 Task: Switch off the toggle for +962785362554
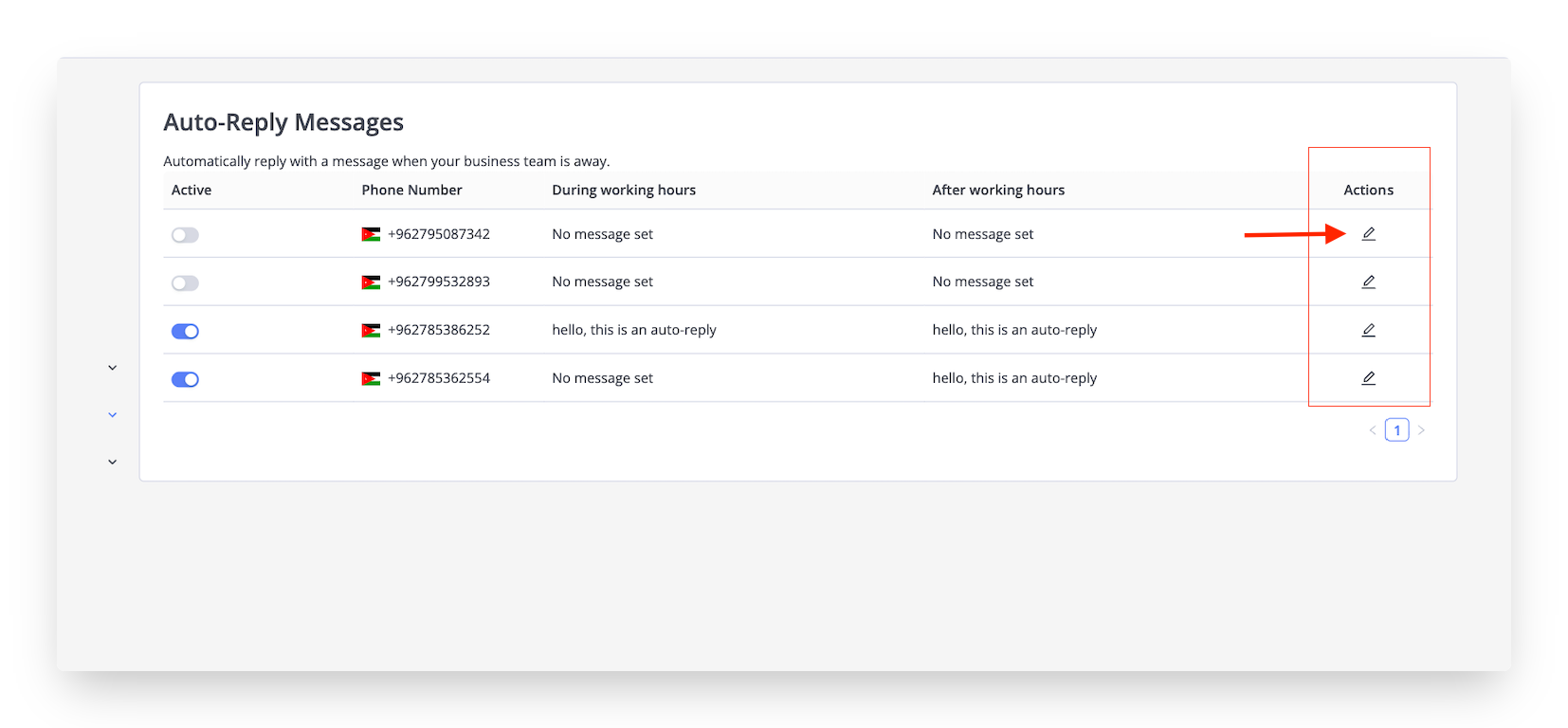click(185, 378)
